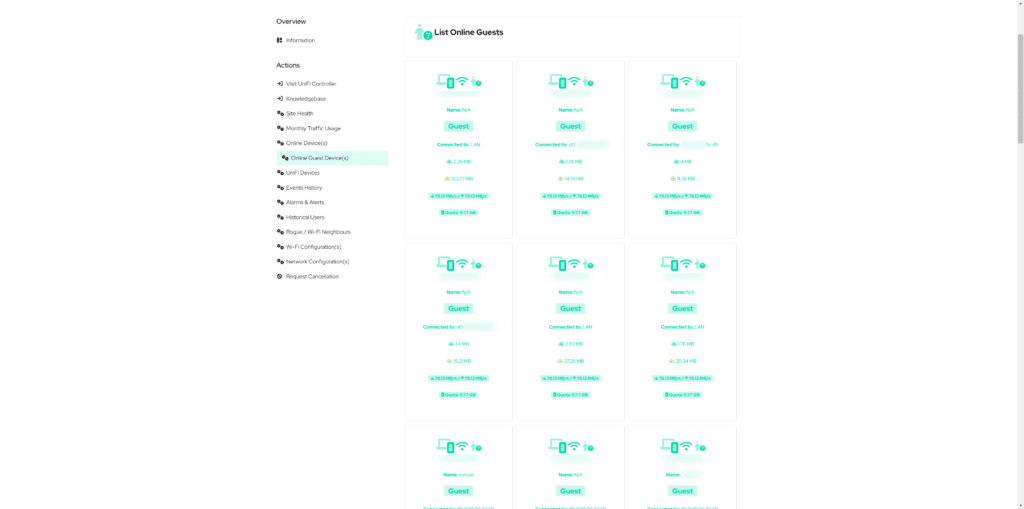The height and width of the screenshot is (509, 1024).
Task: Open the UniFi Devices page
Action: 302,172
